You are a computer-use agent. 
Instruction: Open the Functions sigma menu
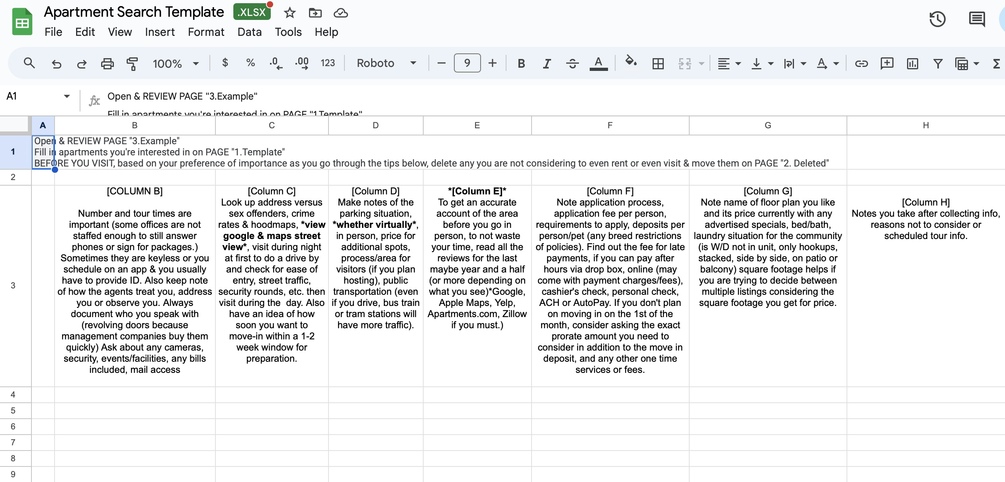(x=997, y=63)
